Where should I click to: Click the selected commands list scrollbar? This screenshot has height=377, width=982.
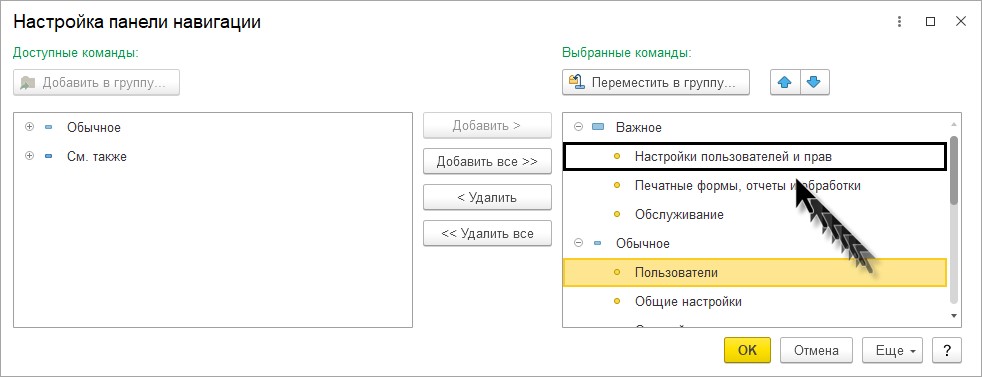[954, 169]
